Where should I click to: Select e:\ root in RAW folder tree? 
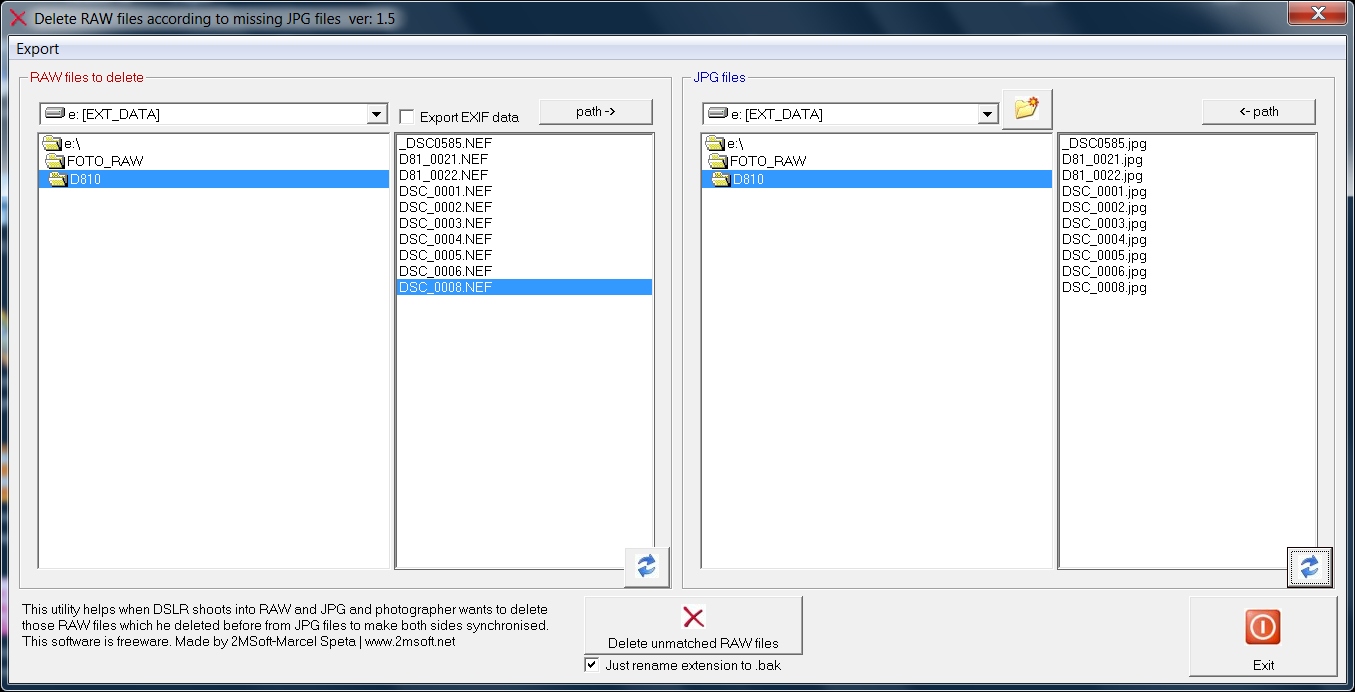click(x=214, y=144)
